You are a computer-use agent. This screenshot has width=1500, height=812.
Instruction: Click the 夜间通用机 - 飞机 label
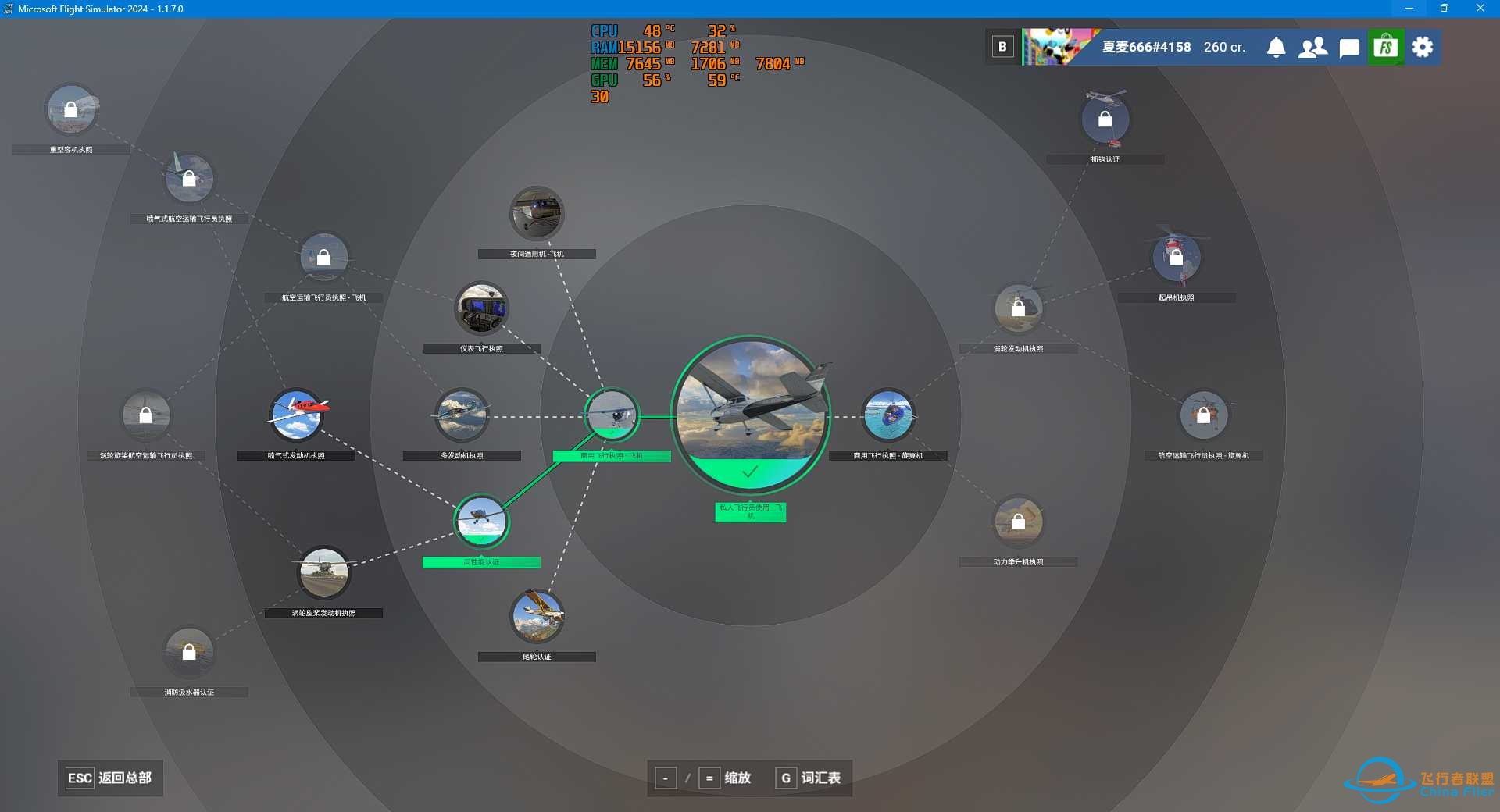pos(537,254)
